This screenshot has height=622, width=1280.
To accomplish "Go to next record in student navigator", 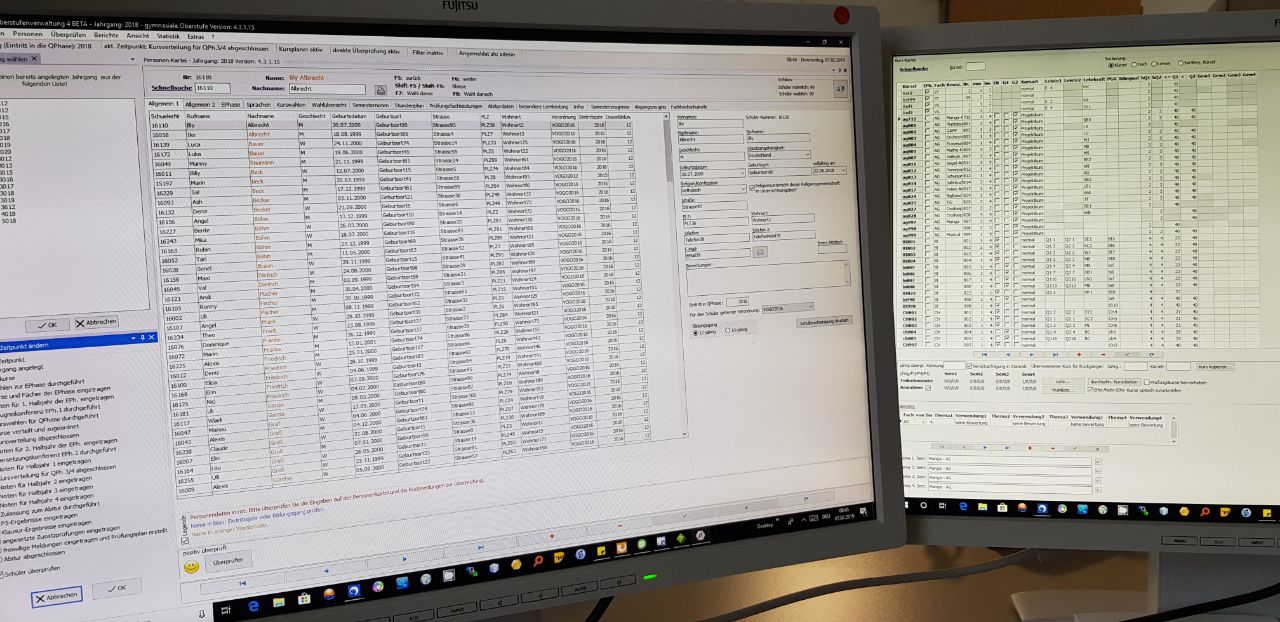I will (x=405, y=559).
